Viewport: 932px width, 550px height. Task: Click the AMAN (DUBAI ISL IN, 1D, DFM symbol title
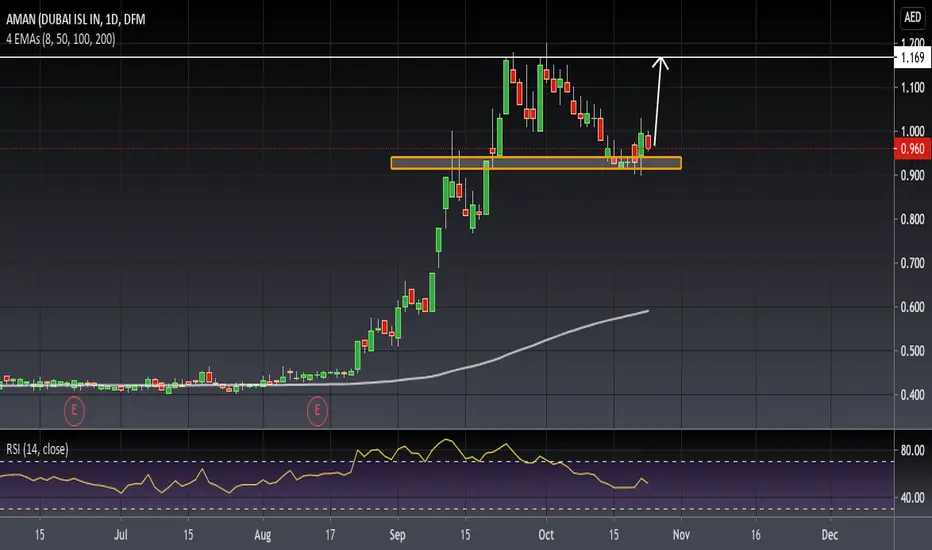[75, 19]
